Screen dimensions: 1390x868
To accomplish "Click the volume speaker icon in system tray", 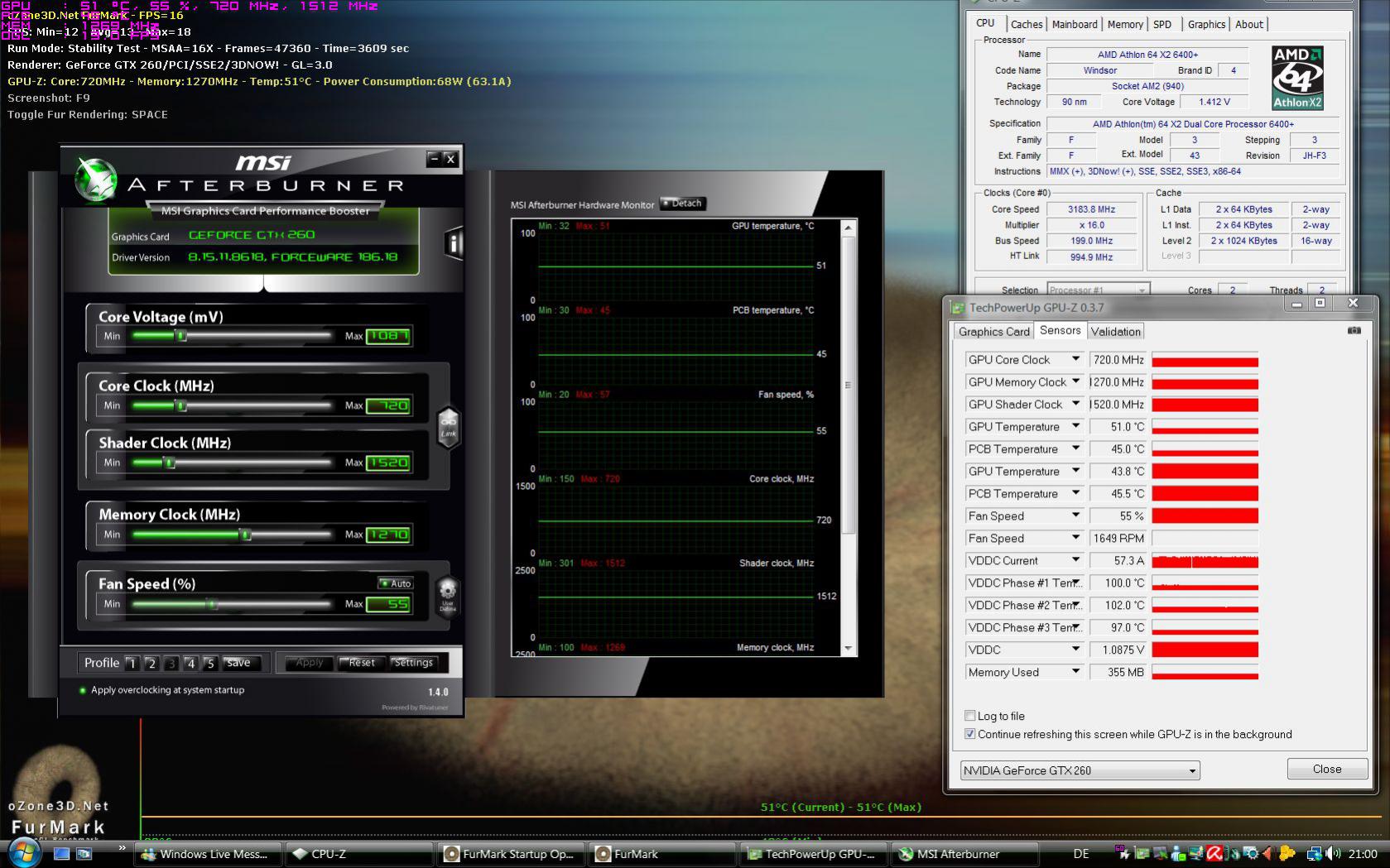I will click(x=1333, y=853).
